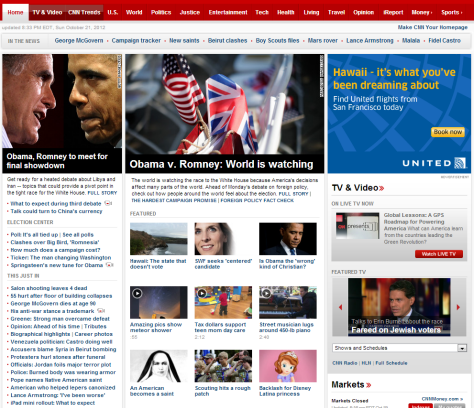Screen dimensions: 474x408
Task: Play the street musician piano video
Action: [x=288, y=302]
